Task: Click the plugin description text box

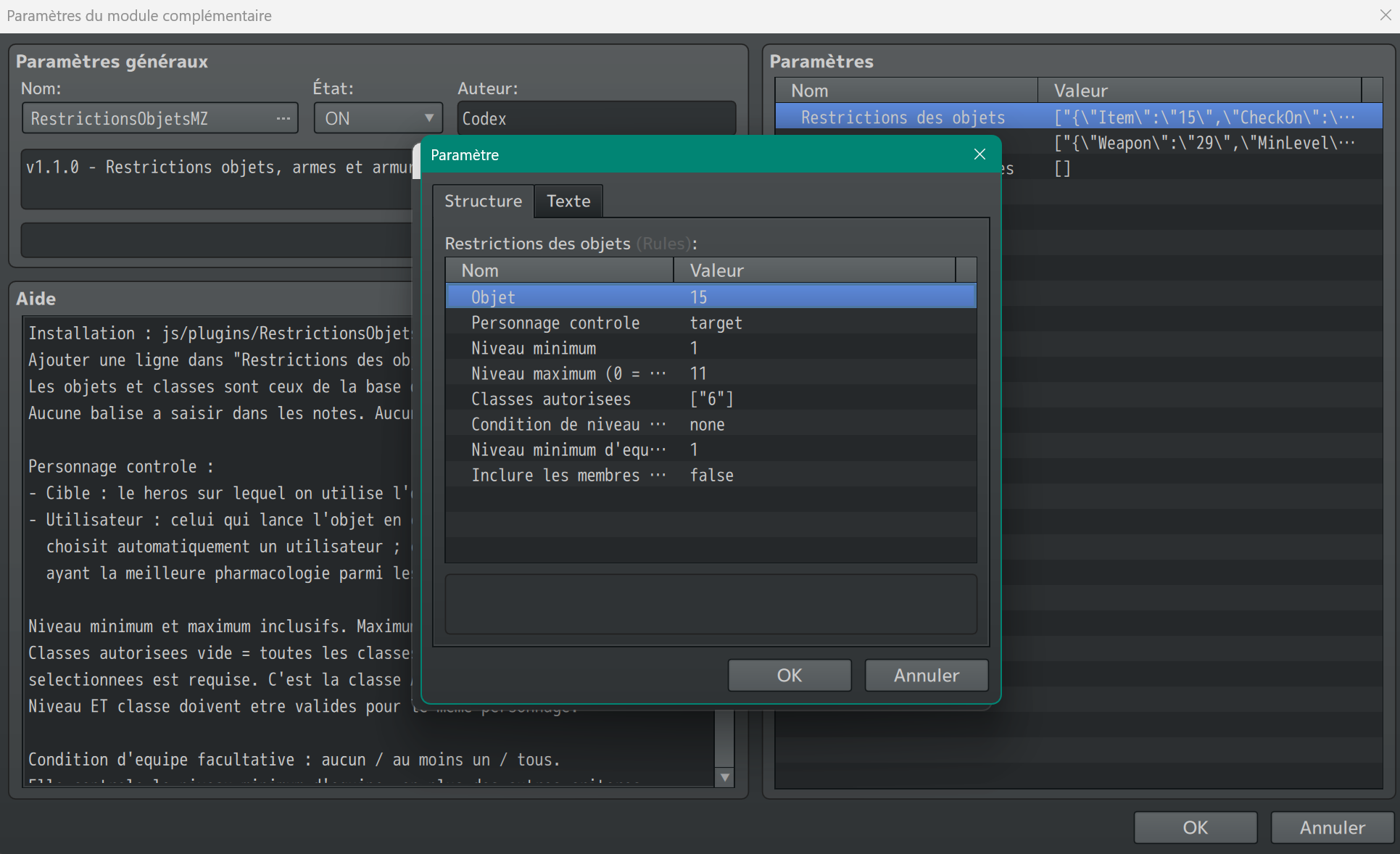Action: [218, 178]
